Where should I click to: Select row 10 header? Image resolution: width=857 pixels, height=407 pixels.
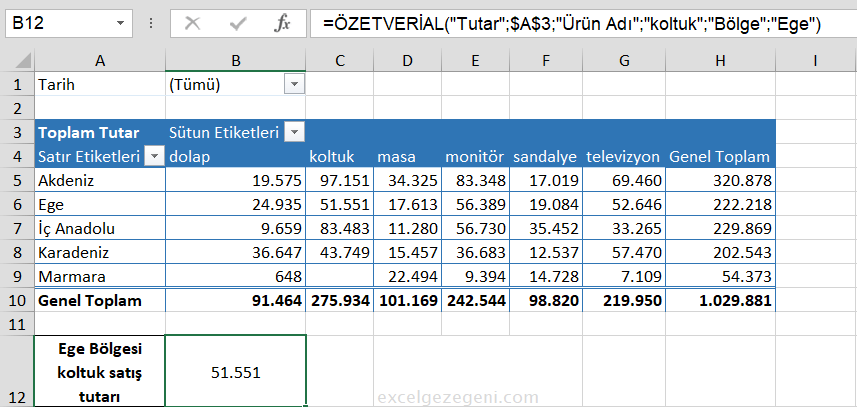point(17,300)
